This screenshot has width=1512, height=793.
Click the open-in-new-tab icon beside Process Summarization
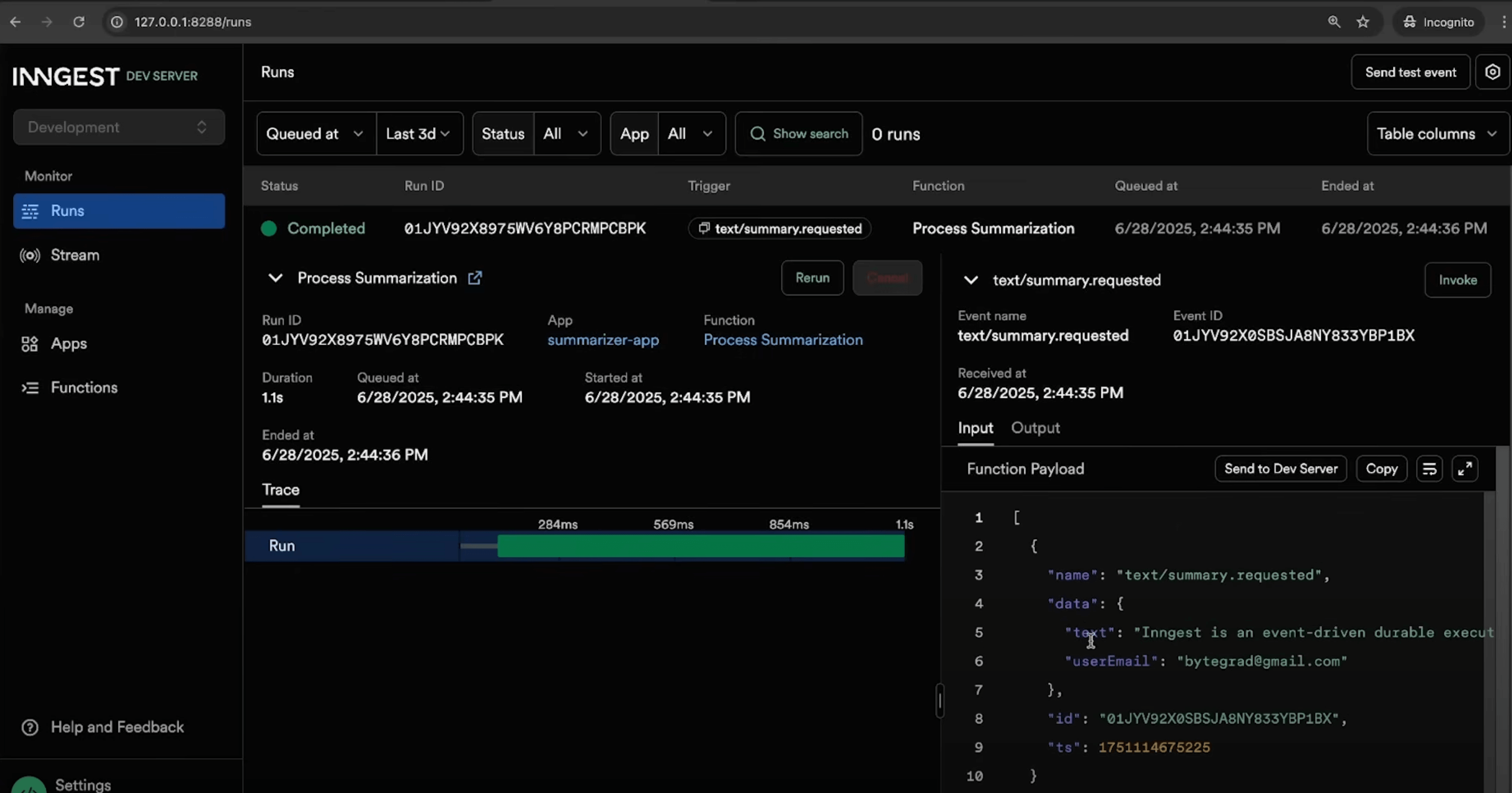point(475,277)
